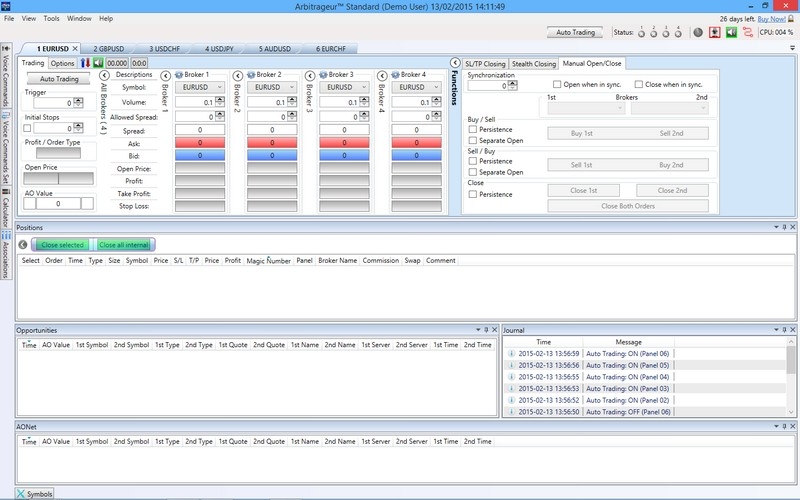Click the lock icon next to Buy Now

pos(791,19)
